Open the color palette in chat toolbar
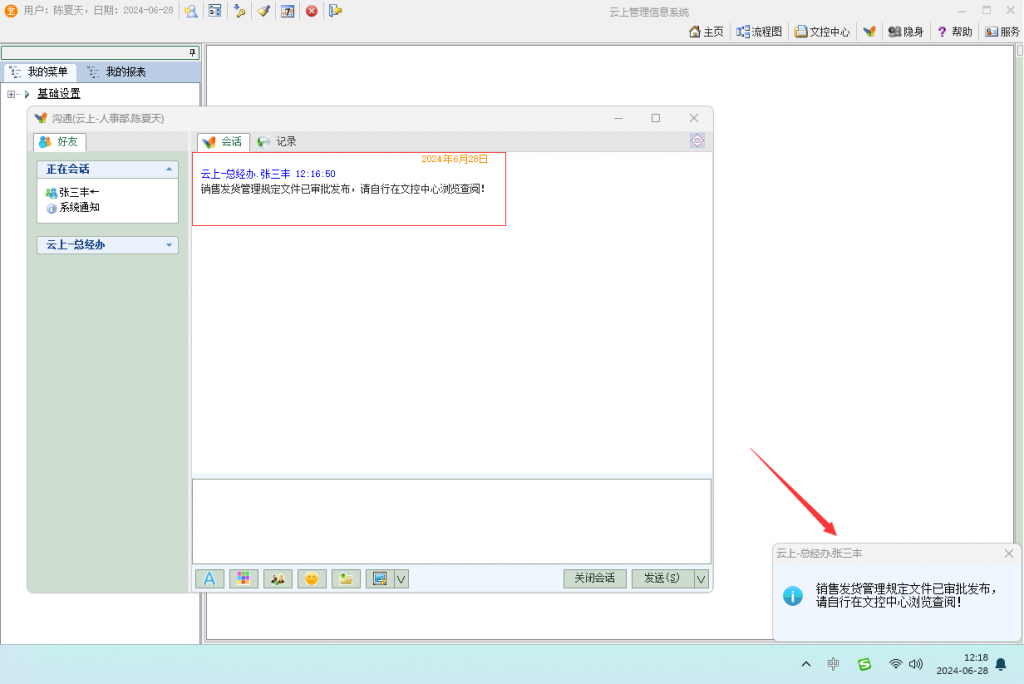Screen dimensions: 1024x684 [x=243, y=579]
